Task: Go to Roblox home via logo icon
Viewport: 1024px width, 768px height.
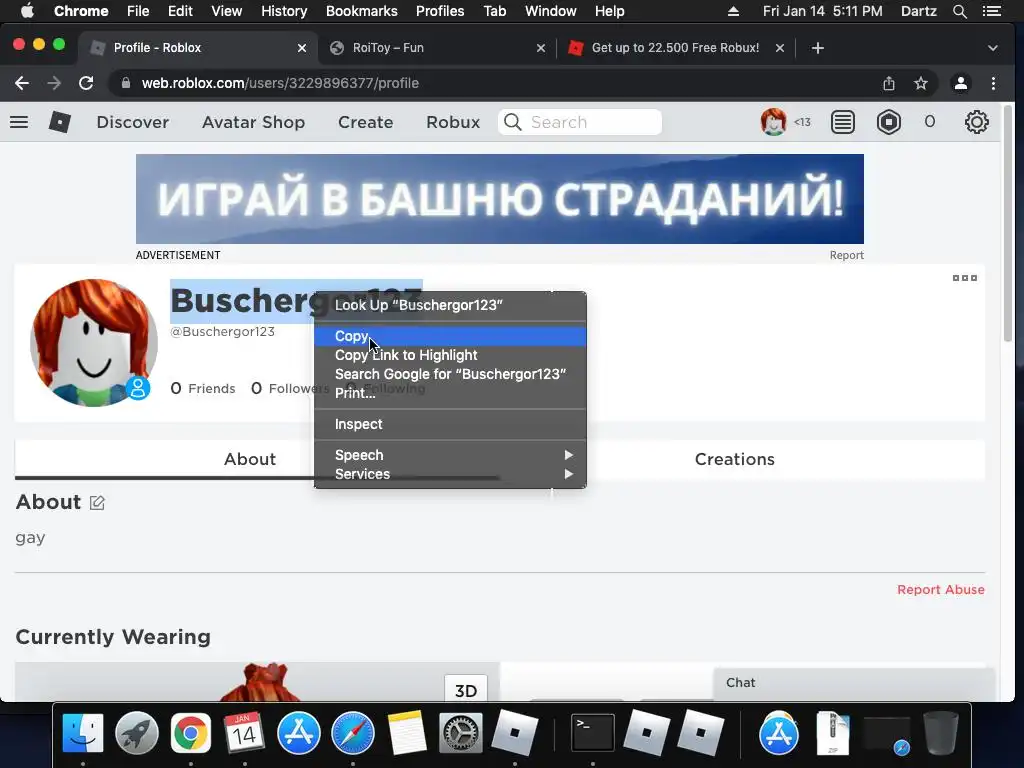Action: (x=59, y=122)
